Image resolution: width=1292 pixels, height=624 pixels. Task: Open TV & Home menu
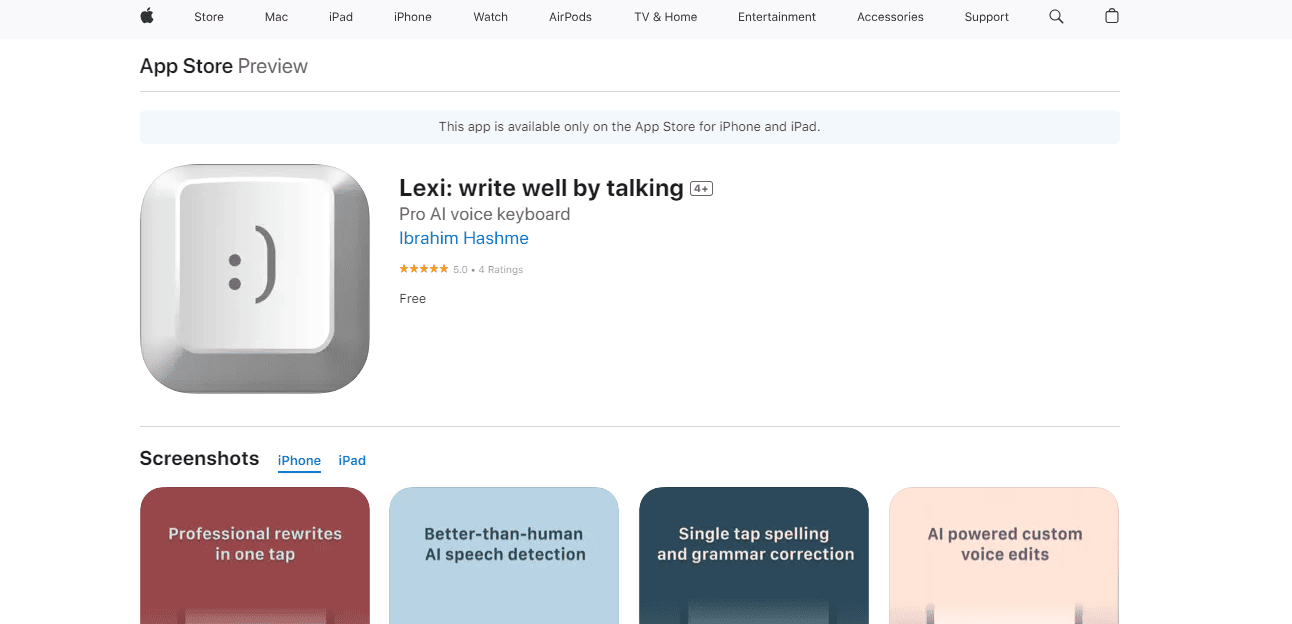(665, 17)
